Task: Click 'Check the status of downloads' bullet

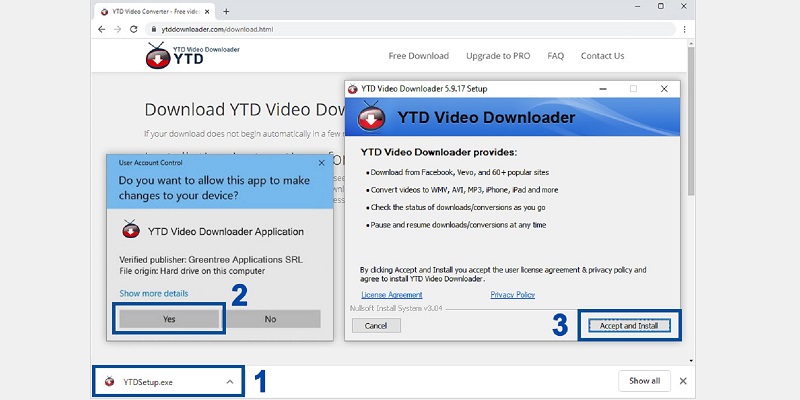Action: 458,208
